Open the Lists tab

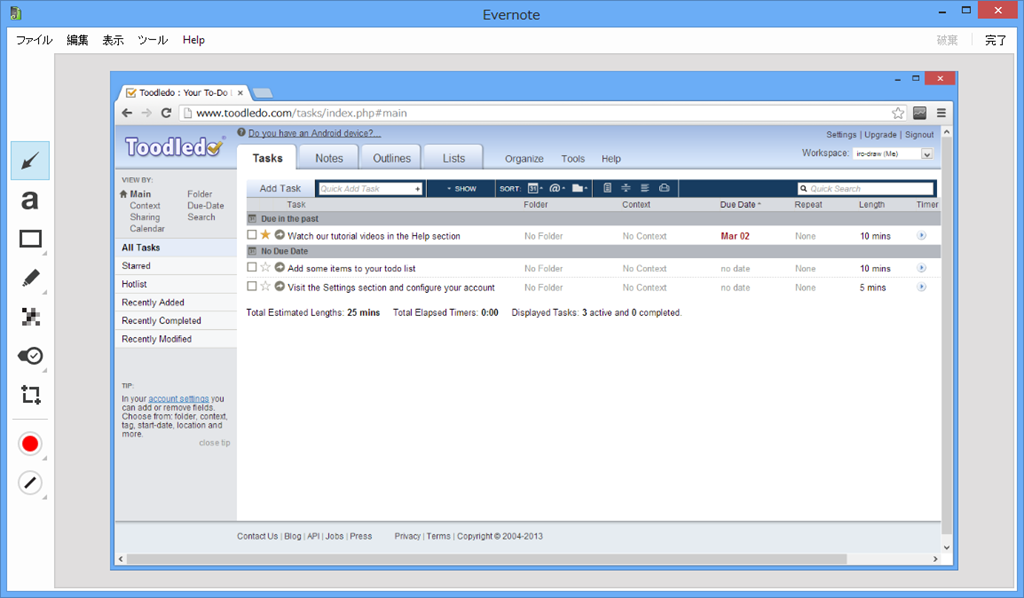(453, 158)
